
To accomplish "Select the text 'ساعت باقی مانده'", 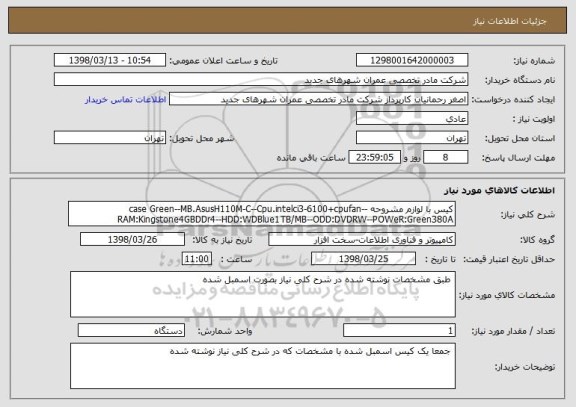I will 311,158.
